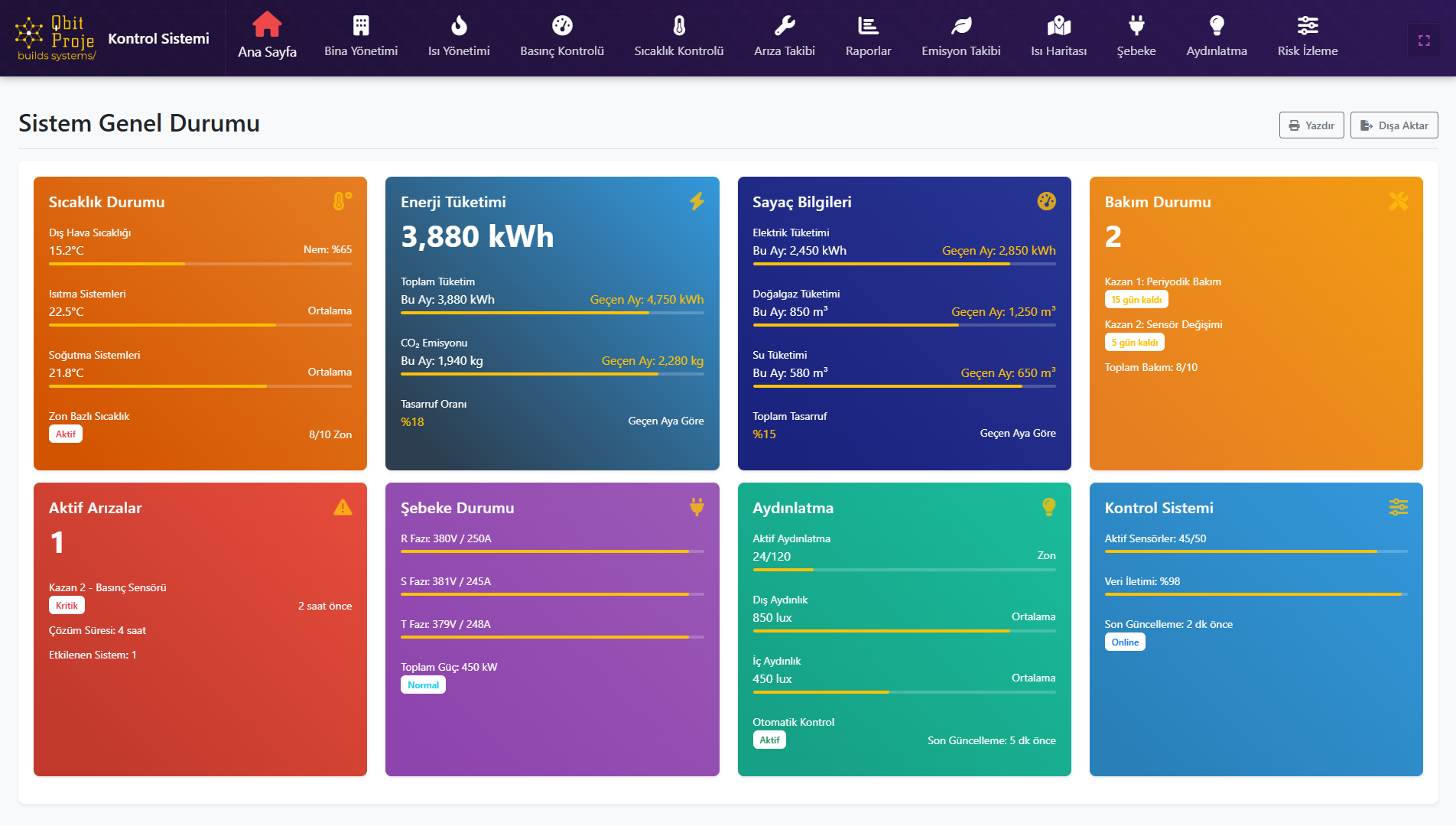Click the Kritik badge in Aktif Arızalar
1456x826 pixels.
point(67,606)
